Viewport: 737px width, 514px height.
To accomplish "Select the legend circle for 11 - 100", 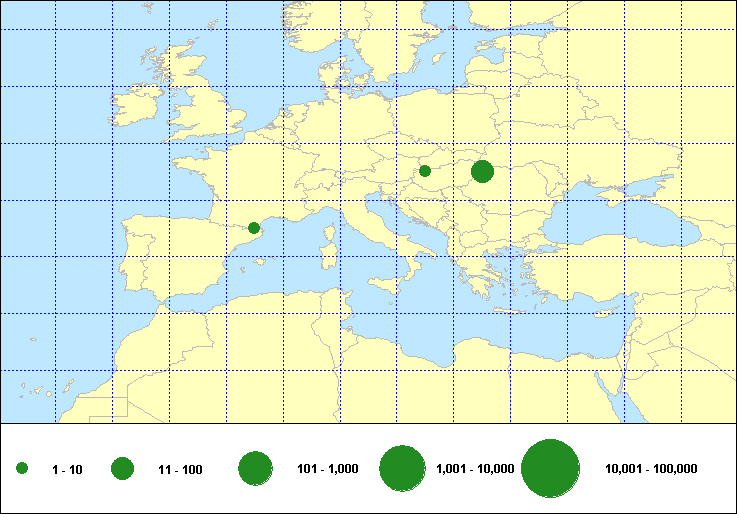I will click(123, 469).
